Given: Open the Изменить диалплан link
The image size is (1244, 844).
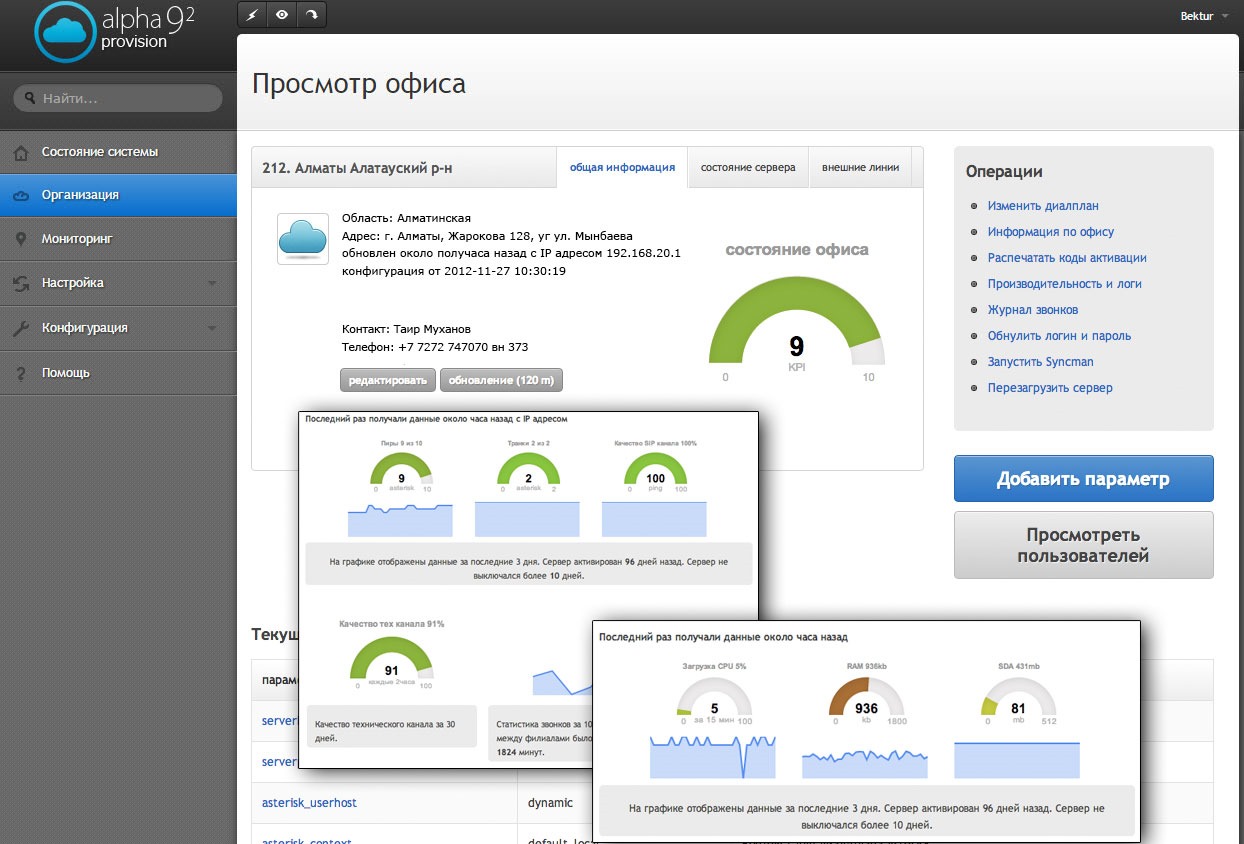Looking at the screenshot, I should coord(1043,206).
